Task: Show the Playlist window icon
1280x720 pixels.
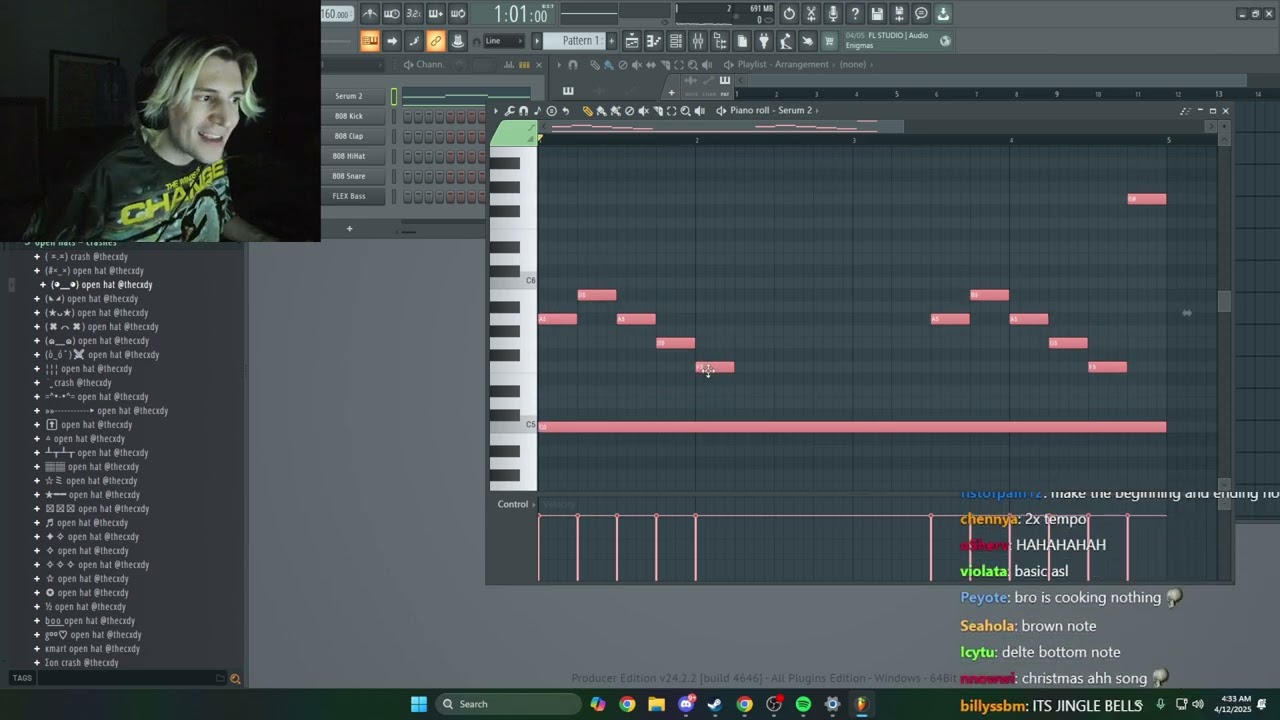Action: [632, 41]
